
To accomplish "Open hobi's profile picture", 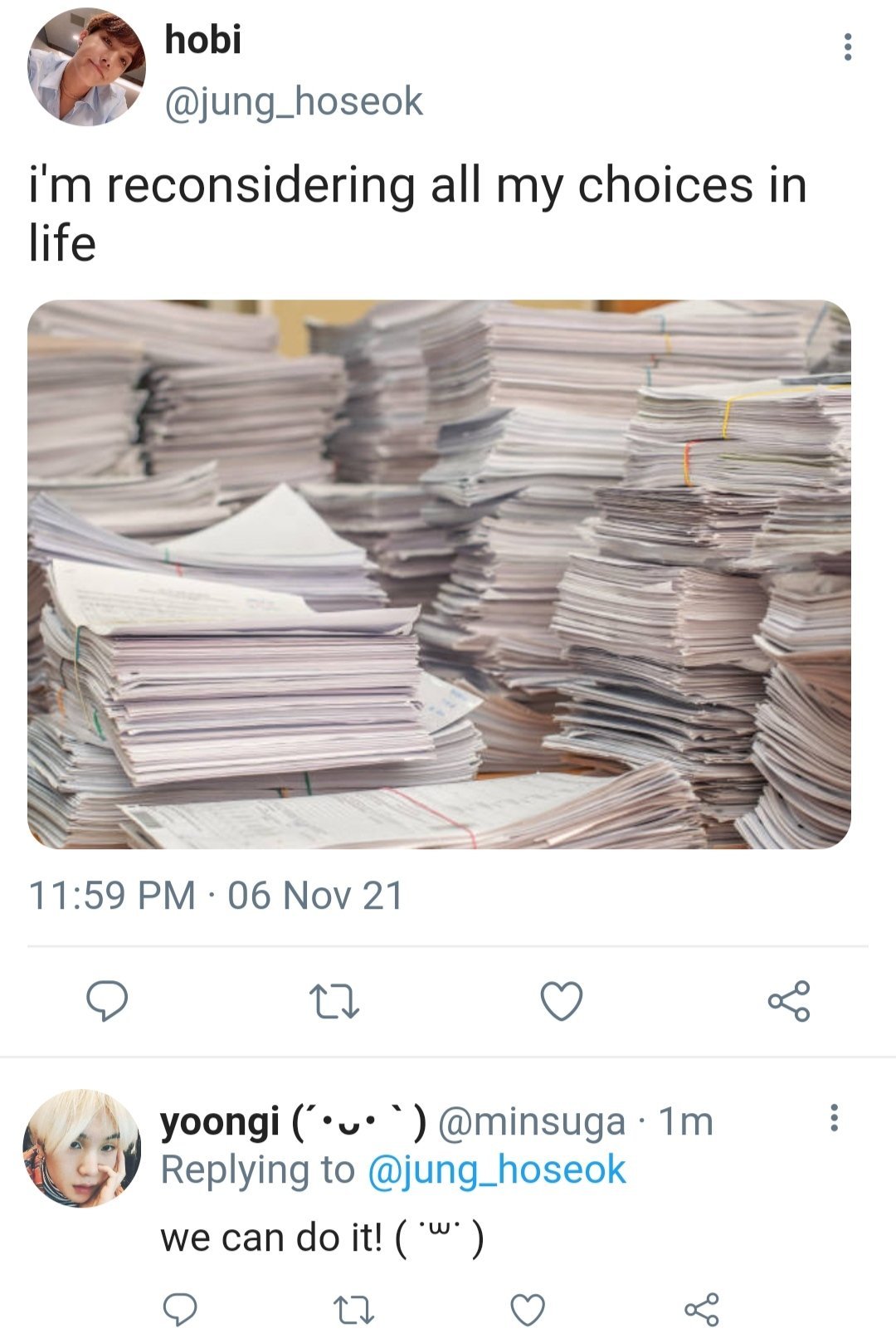I will point(86,67).
